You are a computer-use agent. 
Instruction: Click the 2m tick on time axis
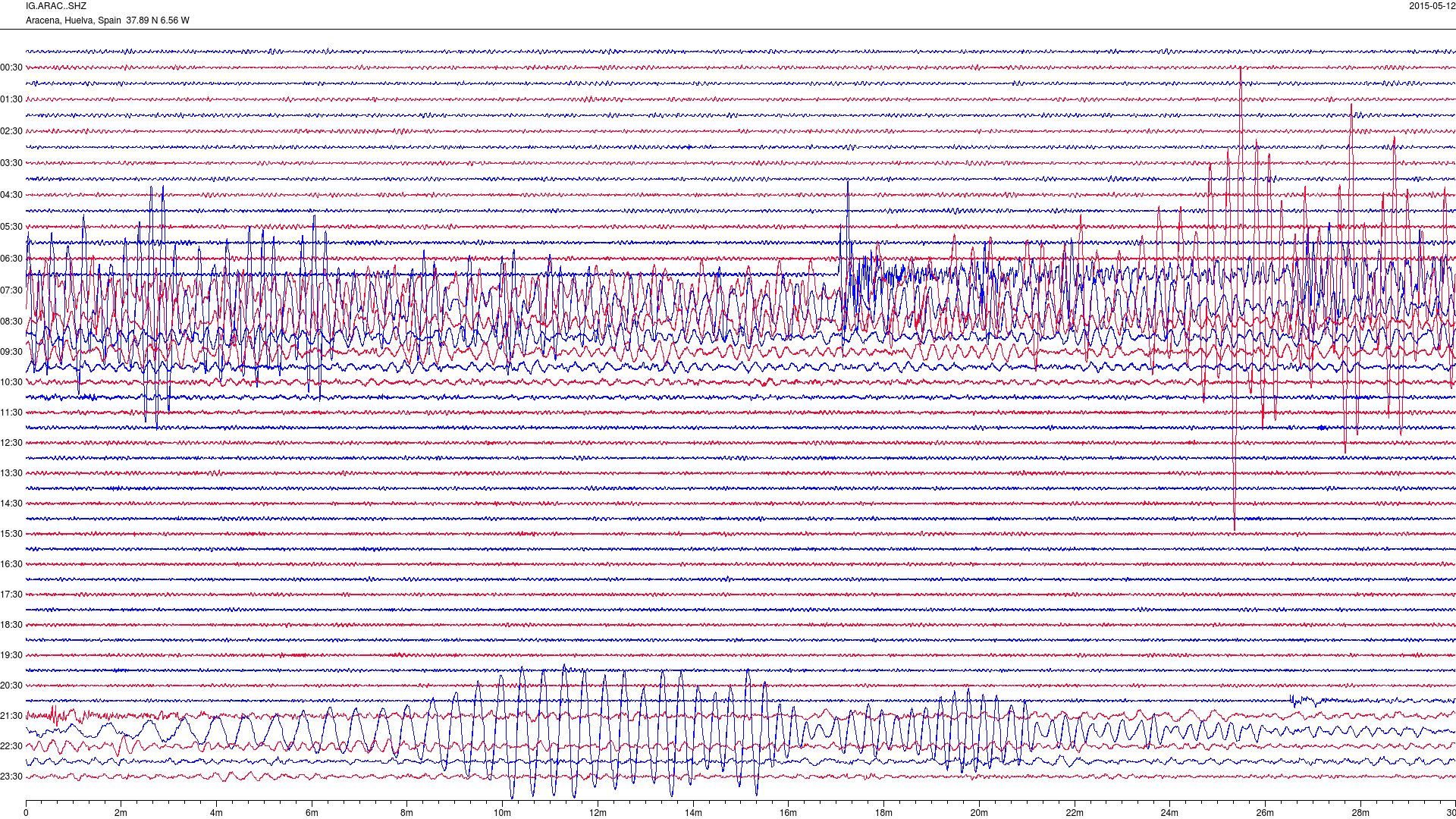tap(121, 813)
